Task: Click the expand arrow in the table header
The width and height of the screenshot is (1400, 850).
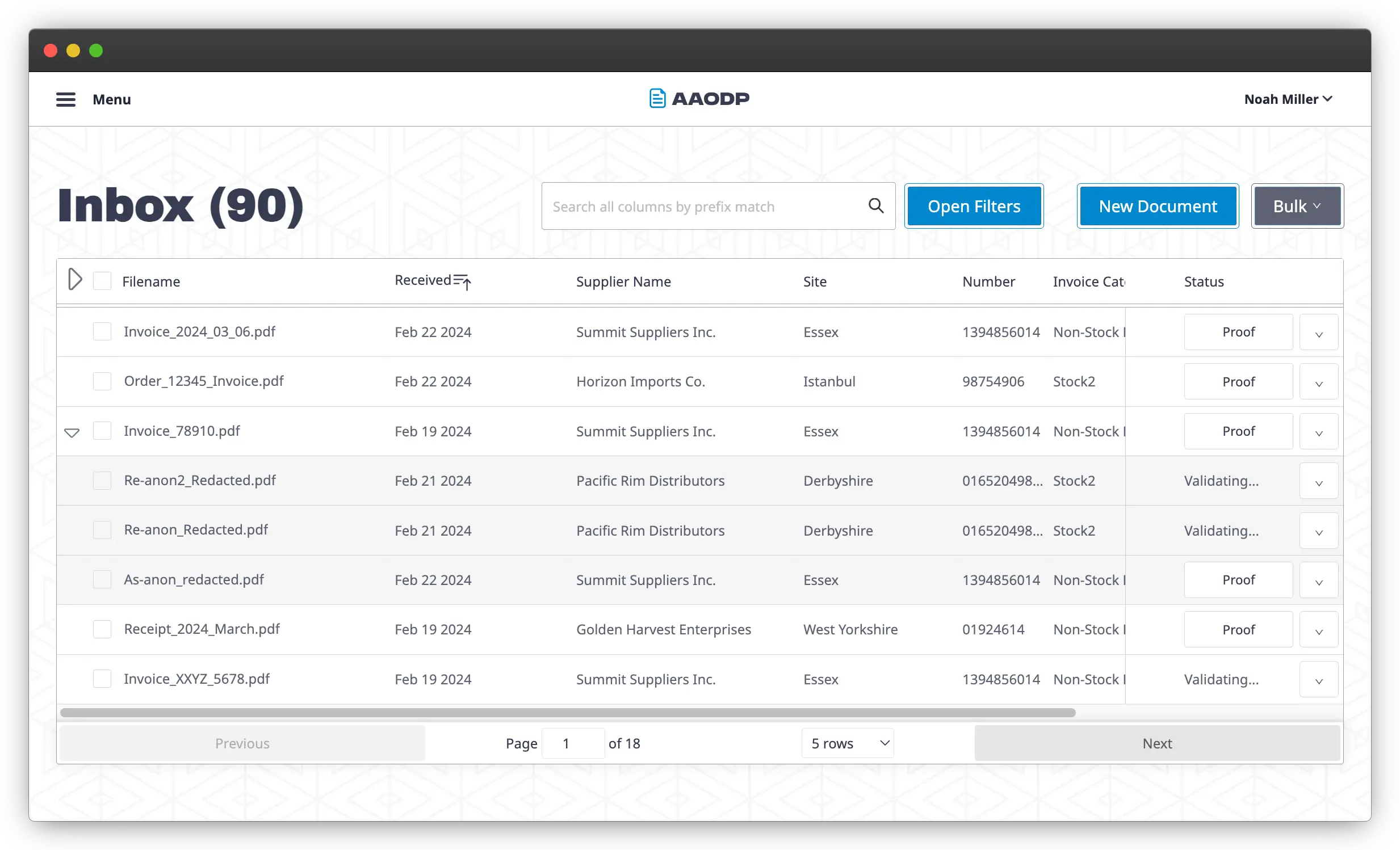Action: [x=75, y=279]
